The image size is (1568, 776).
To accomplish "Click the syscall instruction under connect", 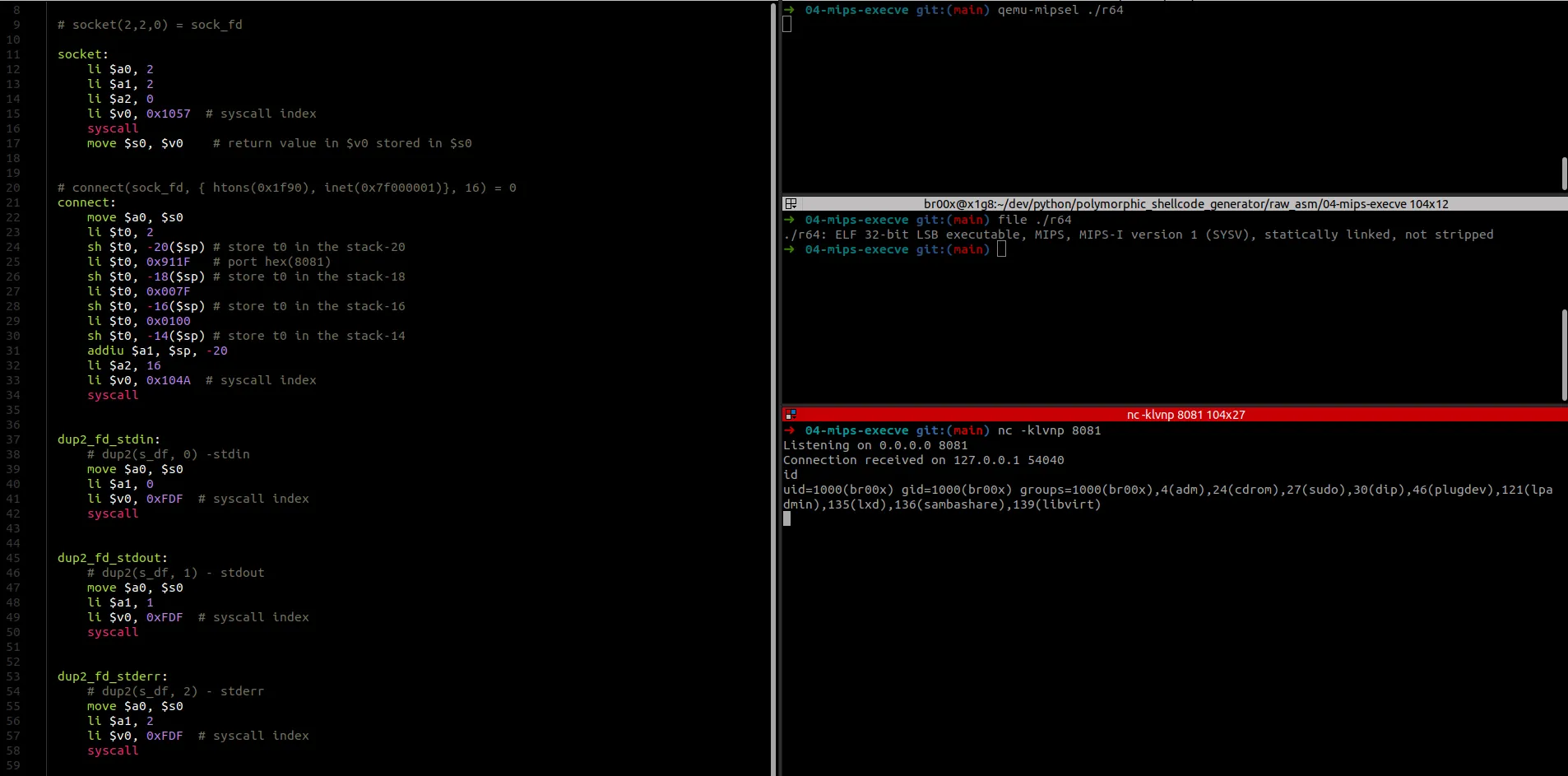I will point(113,395).
